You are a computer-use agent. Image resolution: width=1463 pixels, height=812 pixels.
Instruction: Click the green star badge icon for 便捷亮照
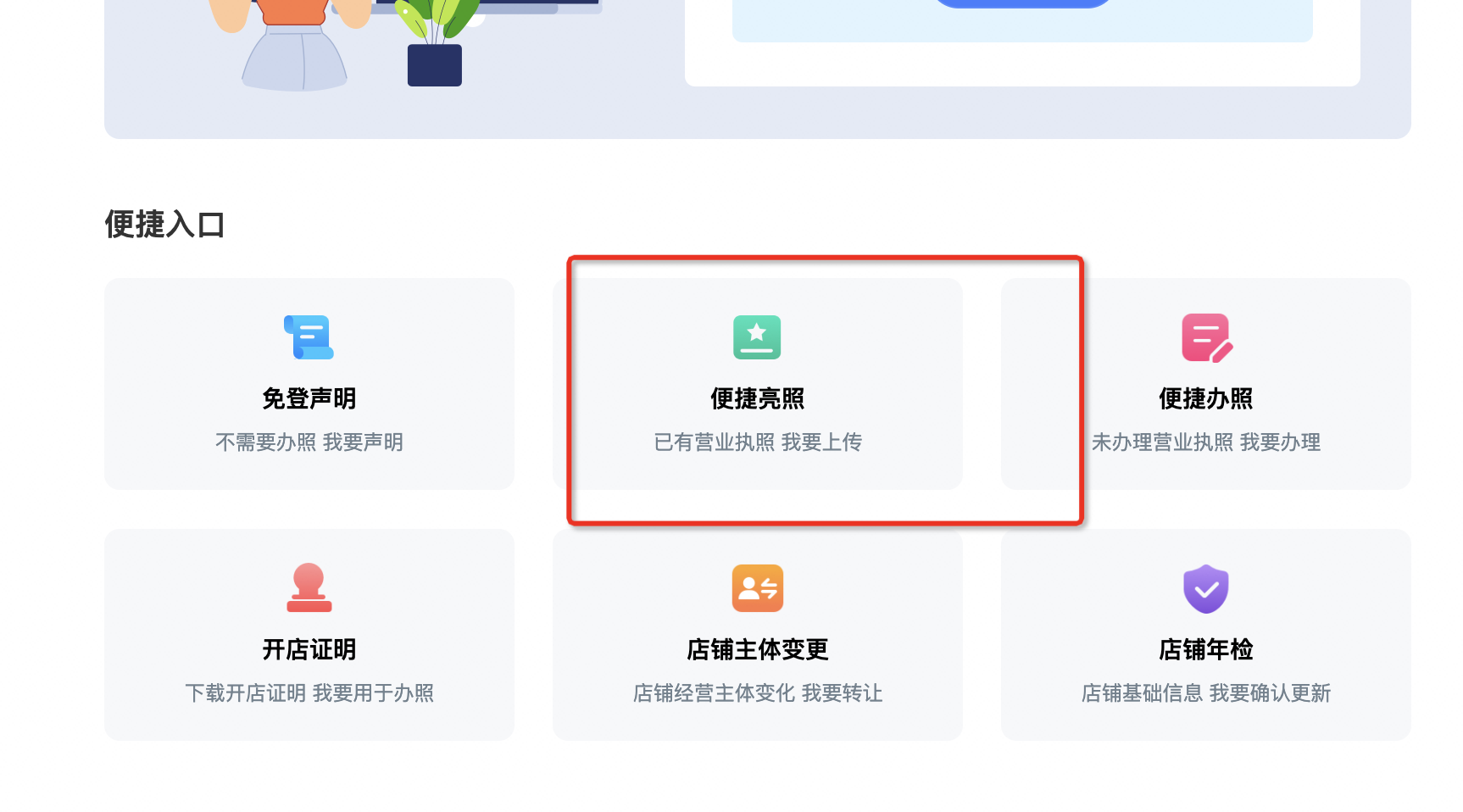[x=757, y=337]
